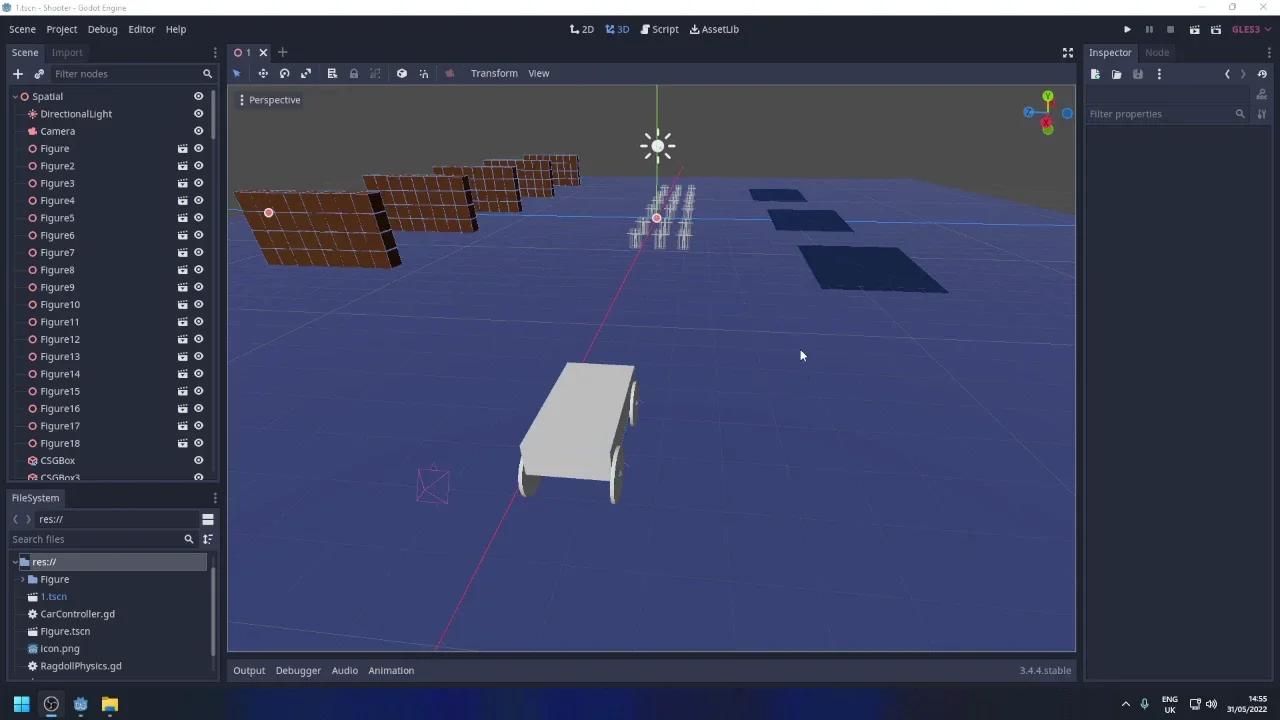Click the Play Scene clapperboard icon

pos(1194,29)
